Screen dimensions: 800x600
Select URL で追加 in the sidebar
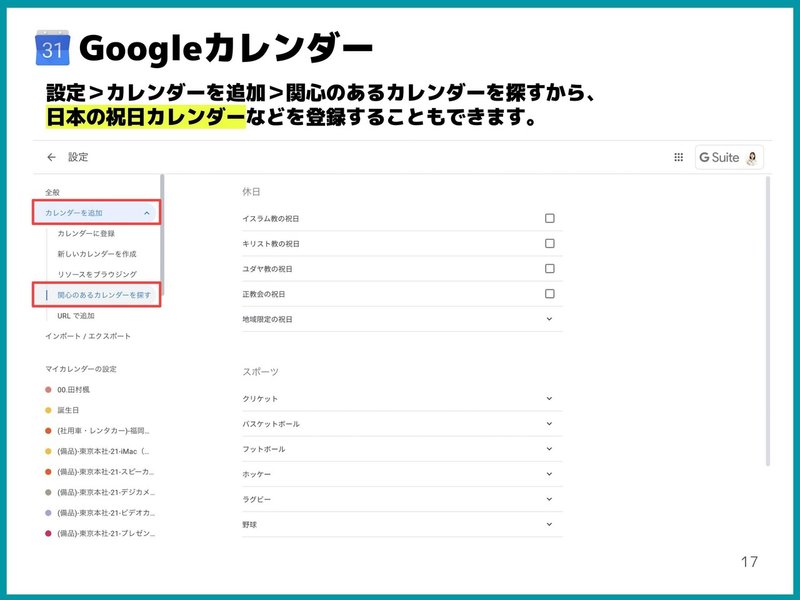click(76, 316)
